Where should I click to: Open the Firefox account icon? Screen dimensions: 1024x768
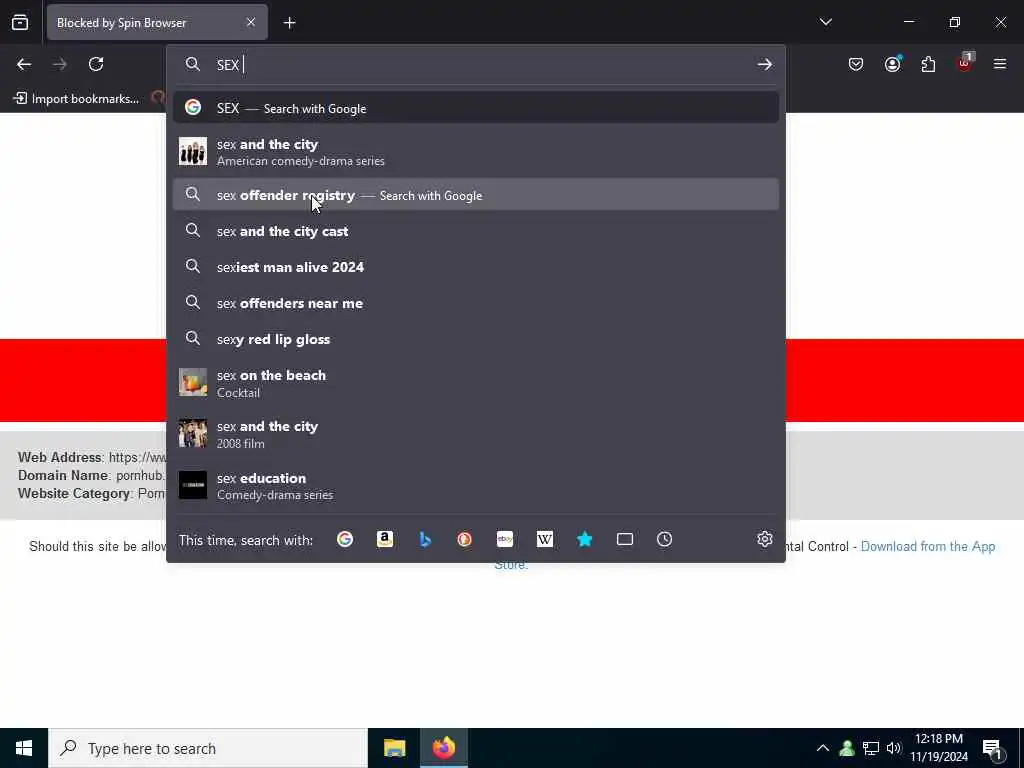(892, 64)
